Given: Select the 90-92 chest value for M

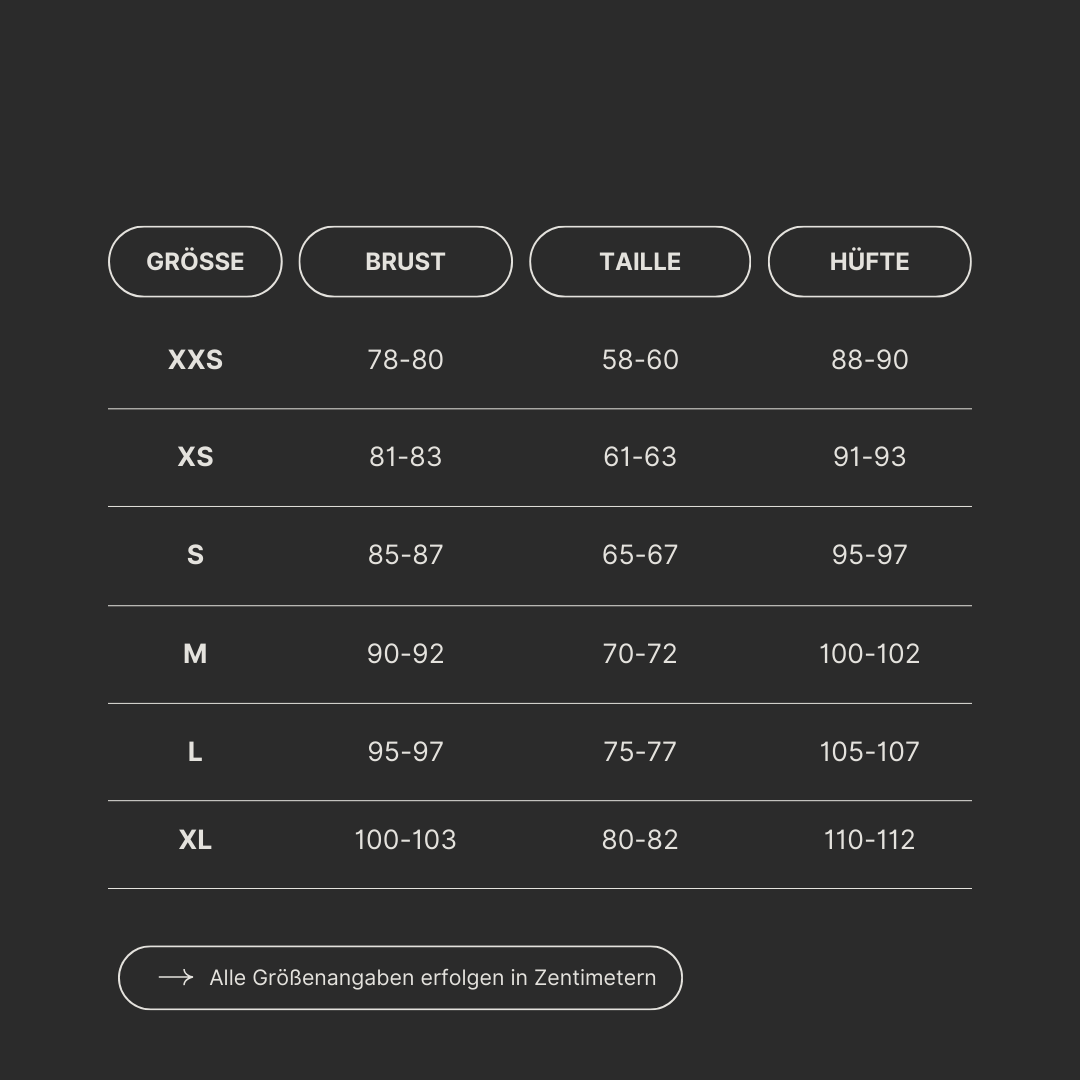Looking at the screenshot, I should point(405,654).
